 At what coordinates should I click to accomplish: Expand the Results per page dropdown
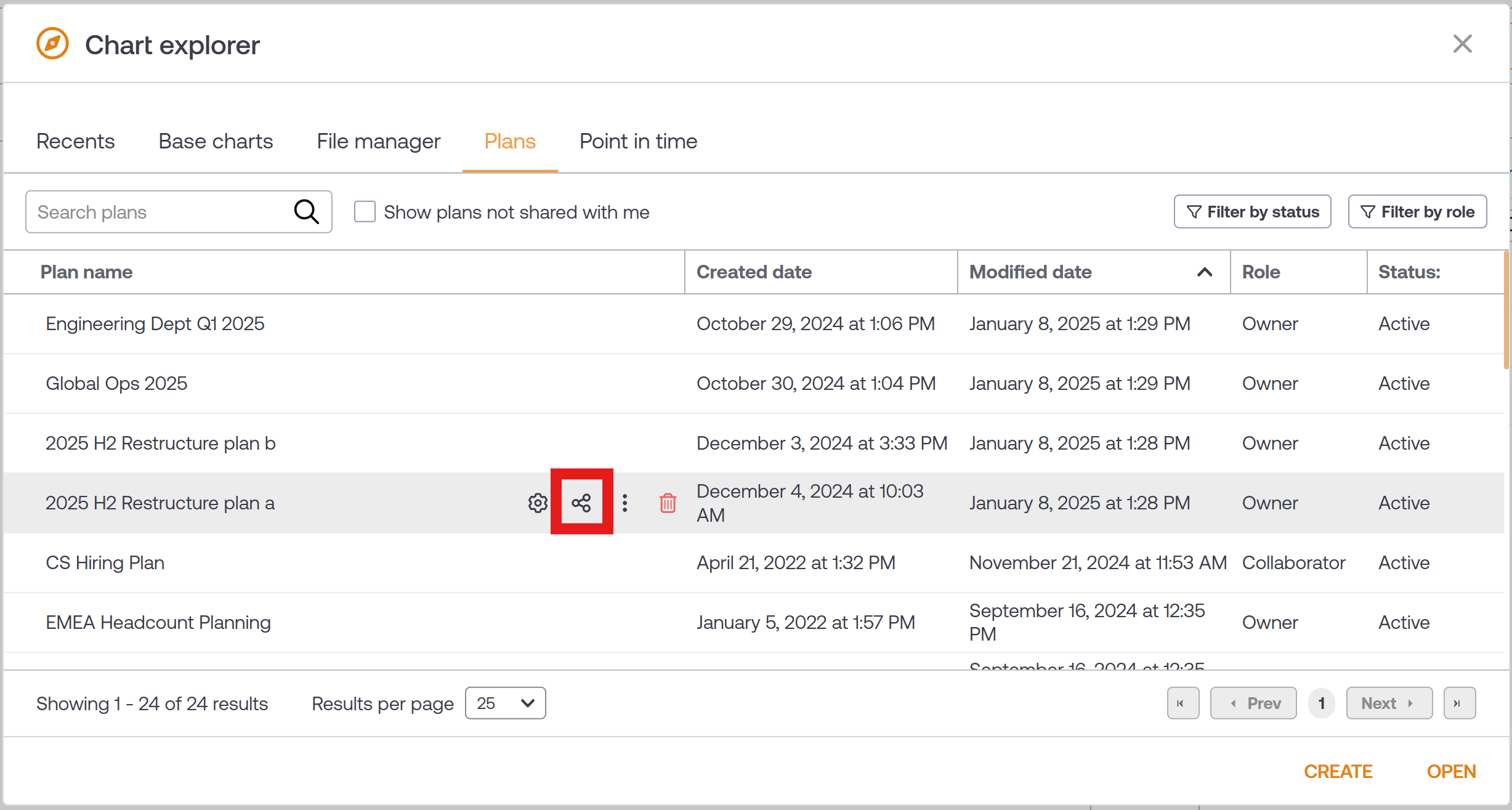505,703
